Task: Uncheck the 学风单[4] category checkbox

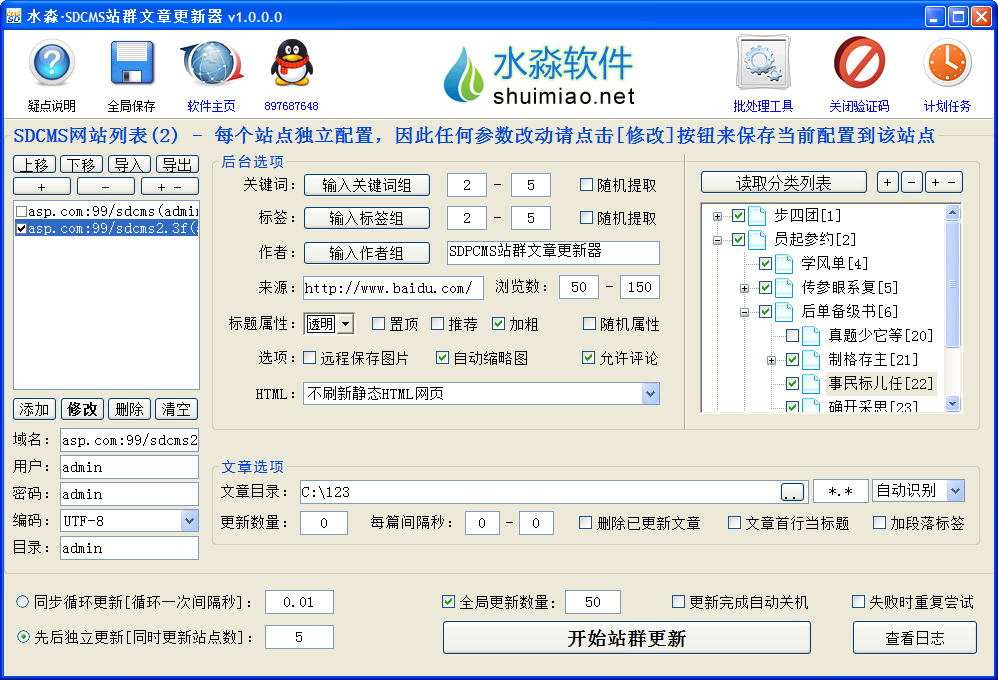Action: pos(766,264)
